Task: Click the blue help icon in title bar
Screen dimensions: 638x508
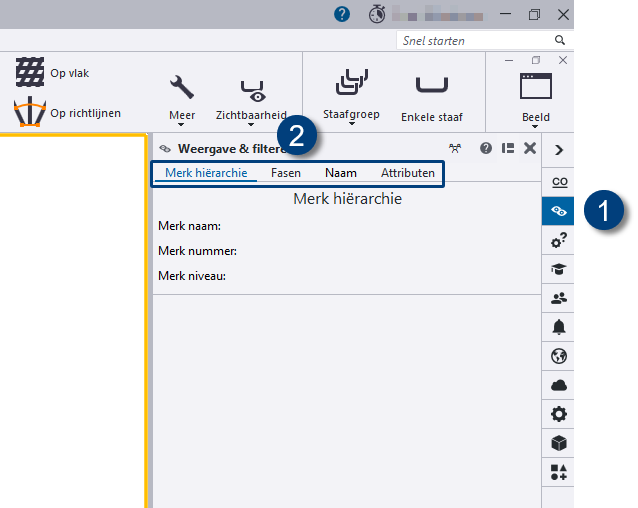Action: click(x=342, y=14)
